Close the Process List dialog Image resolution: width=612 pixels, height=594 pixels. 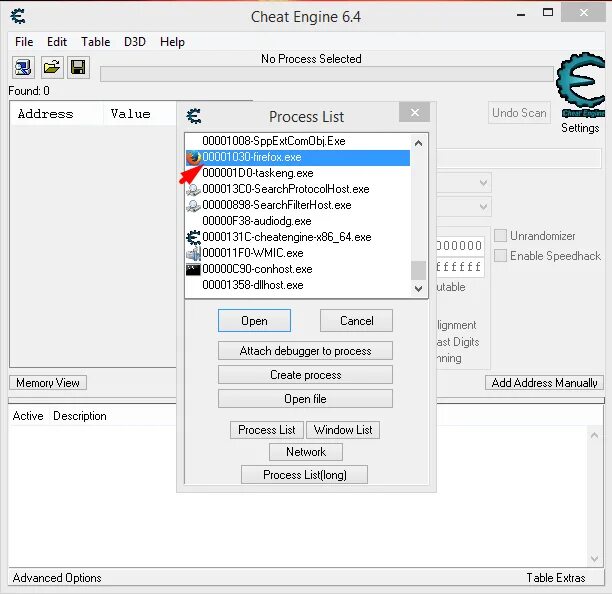click(415, 112)
